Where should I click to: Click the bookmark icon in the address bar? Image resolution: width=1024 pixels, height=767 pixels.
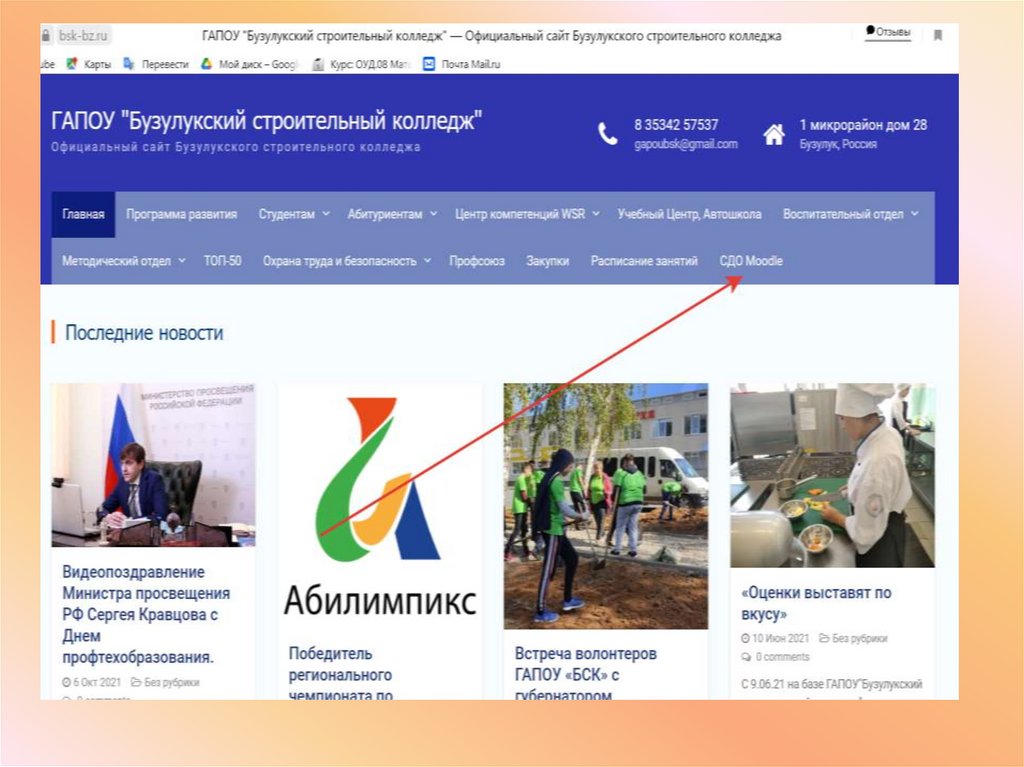[x=938, y=35]
